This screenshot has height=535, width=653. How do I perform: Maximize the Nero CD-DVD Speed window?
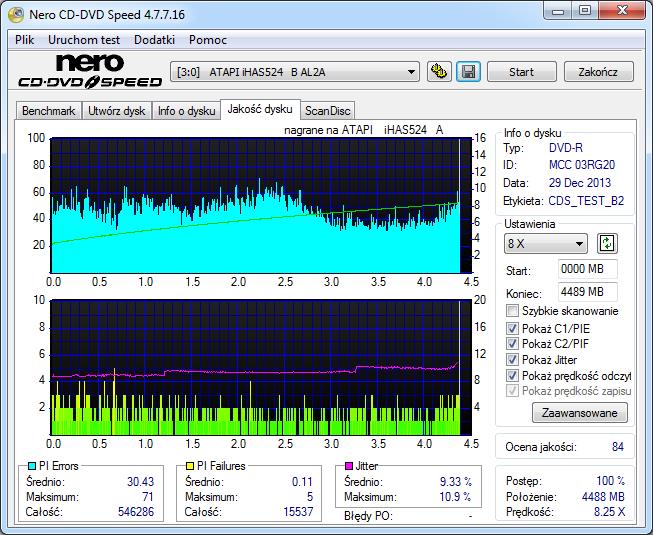tap(585, 11)
